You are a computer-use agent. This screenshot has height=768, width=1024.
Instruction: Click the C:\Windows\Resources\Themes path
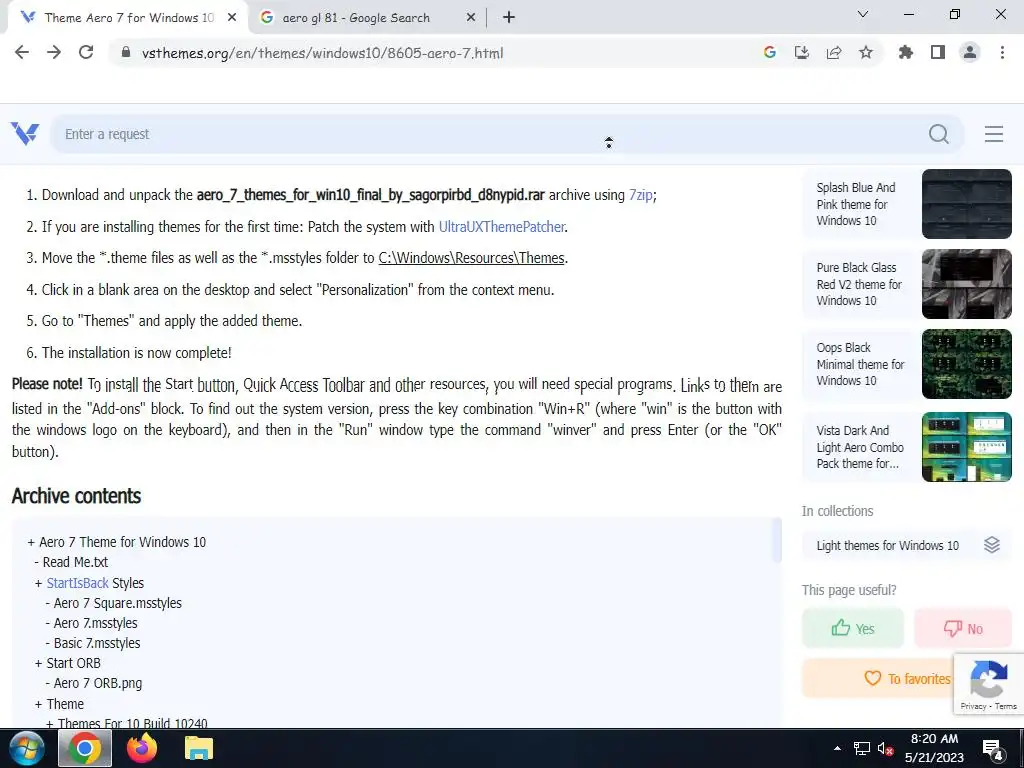coord(472,258)
